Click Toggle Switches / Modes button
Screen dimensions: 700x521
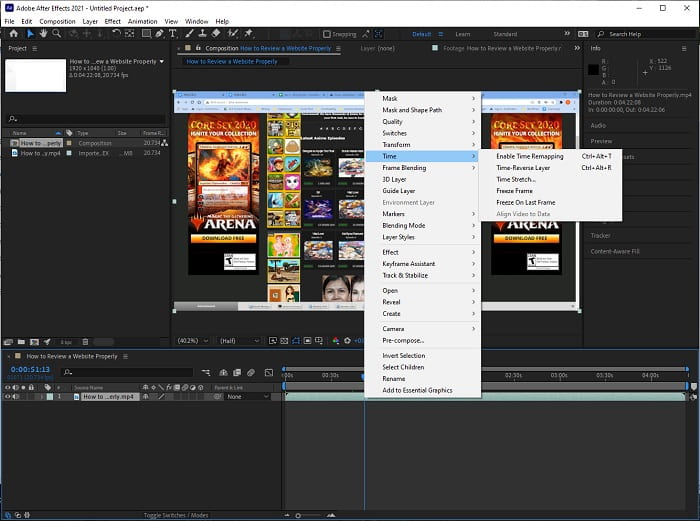pos(175,515)
